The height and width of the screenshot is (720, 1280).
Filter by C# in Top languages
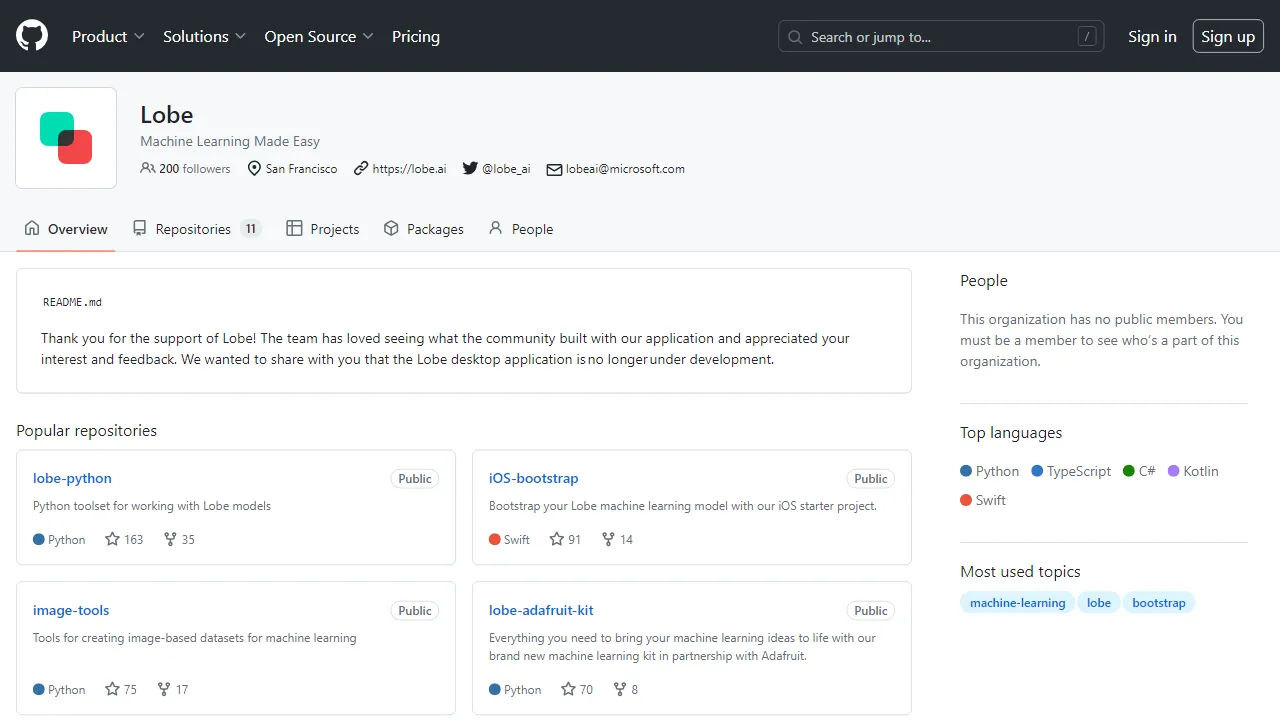point(1139,471)
